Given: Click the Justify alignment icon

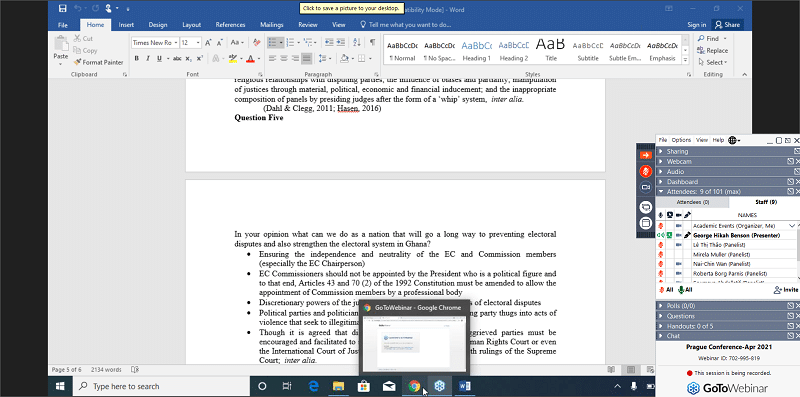Looking at the screenshot, I should pyautogui.click(x=307, y=59).
